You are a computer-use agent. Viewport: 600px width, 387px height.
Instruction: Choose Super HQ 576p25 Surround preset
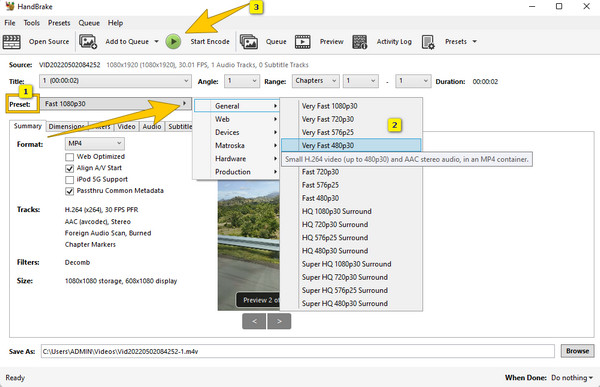click(351, 291)
